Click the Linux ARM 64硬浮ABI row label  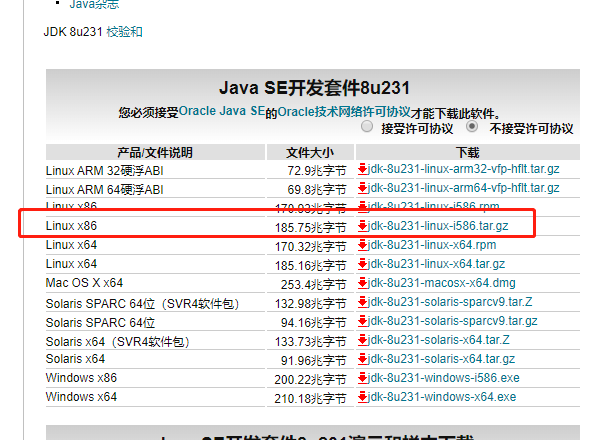(104, 190)
